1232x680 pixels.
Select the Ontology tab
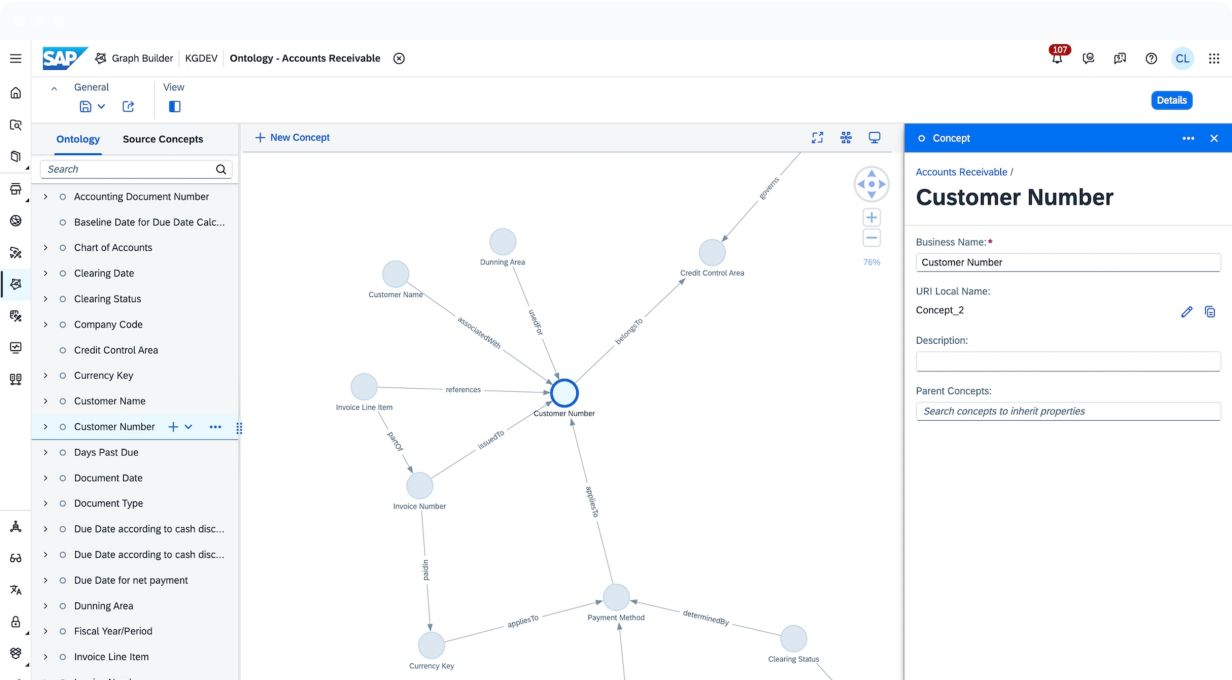point(78,139)
